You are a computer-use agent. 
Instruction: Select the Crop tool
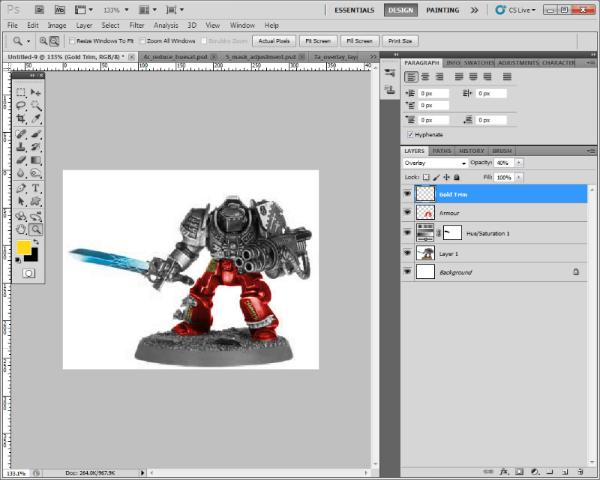tap(21, 118)
